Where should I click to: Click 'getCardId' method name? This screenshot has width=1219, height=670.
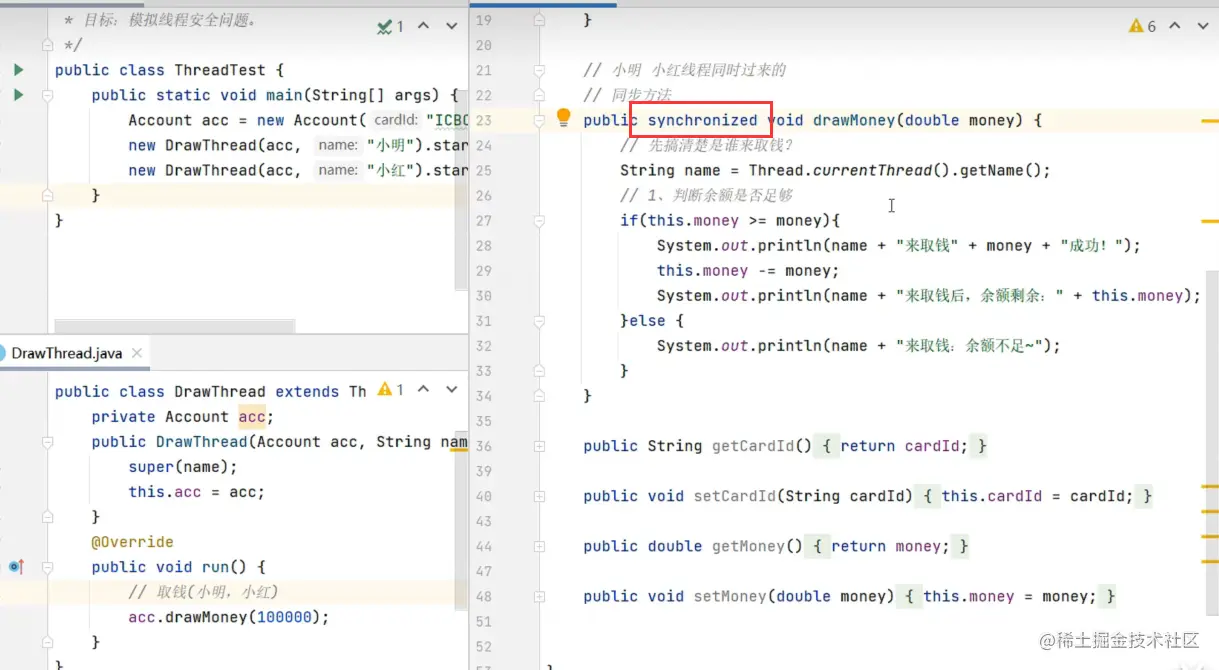click(x=753, y=446)
